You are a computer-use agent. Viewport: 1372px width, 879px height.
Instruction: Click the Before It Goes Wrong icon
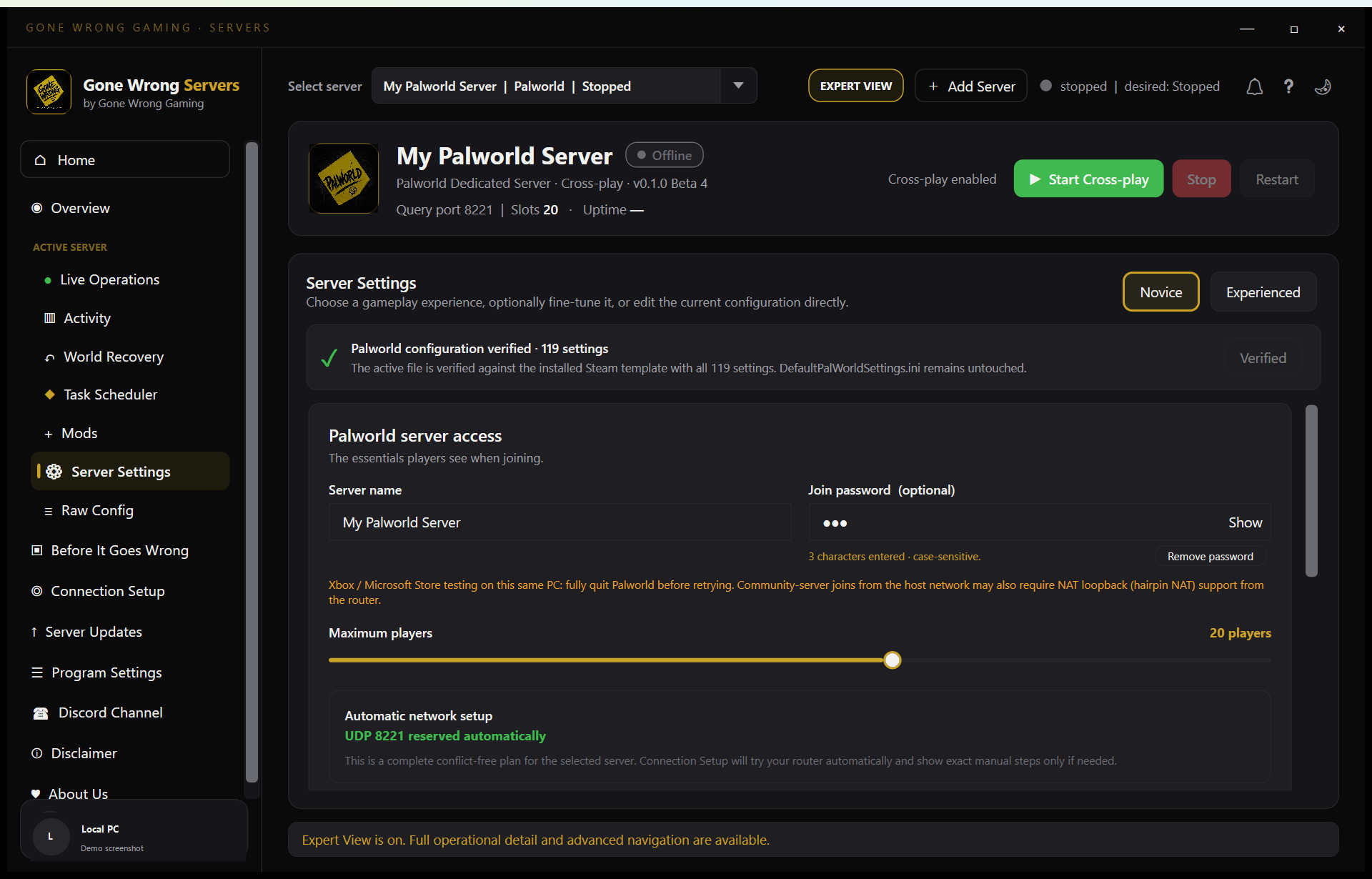37,550
